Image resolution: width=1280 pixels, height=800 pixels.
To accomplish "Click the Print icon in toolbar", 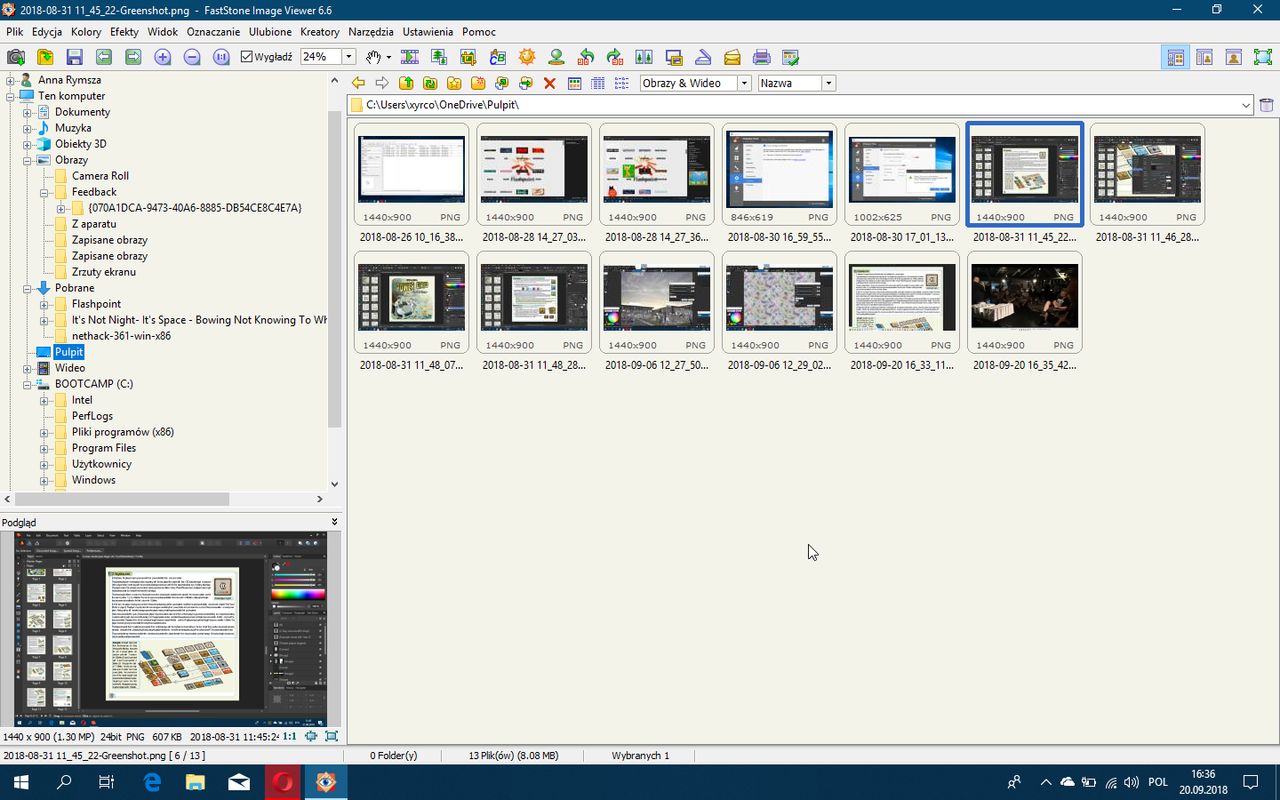I will tap(761, 57).
